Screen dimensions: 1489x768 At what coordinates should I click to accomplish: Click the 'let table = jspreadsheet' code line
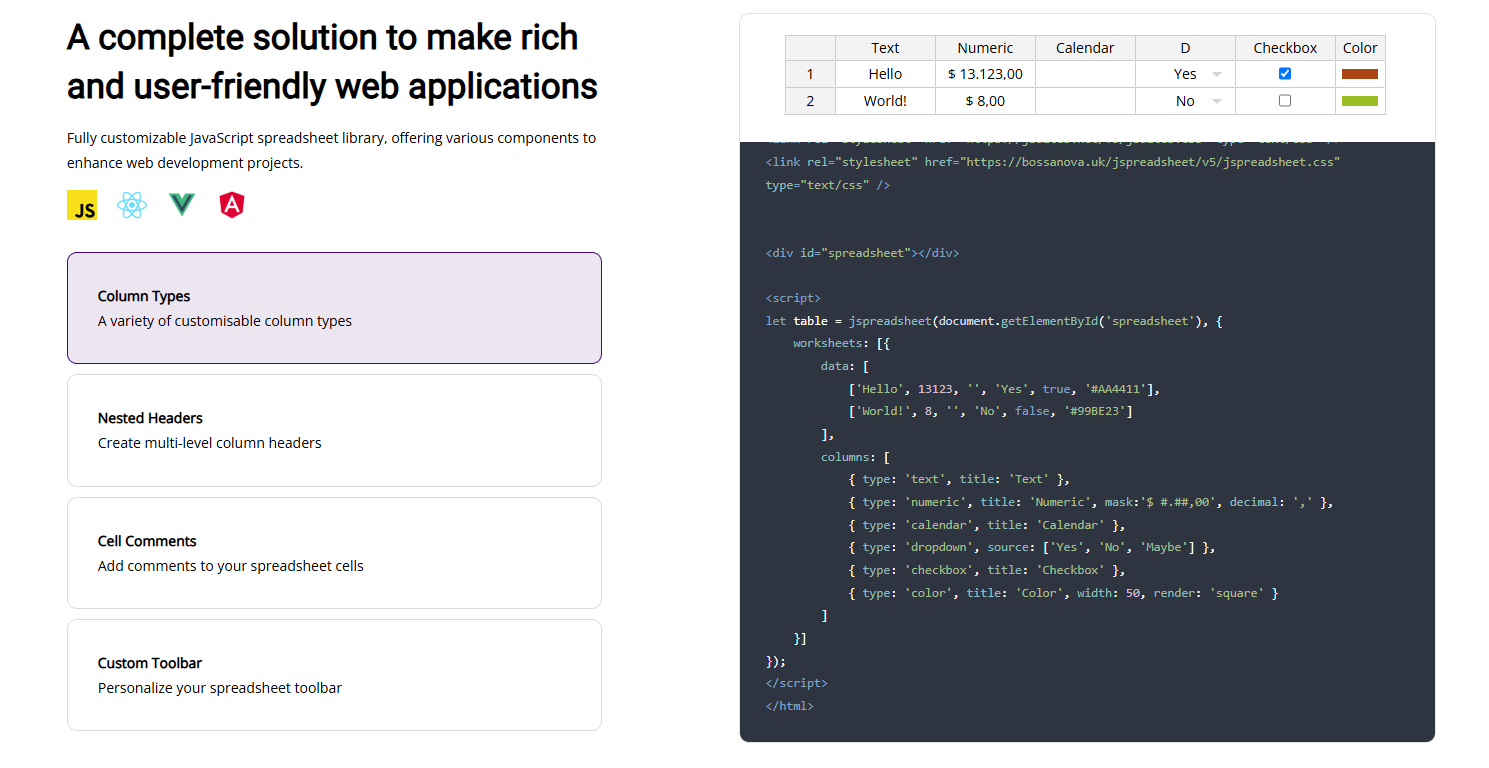tap(994, 321)
